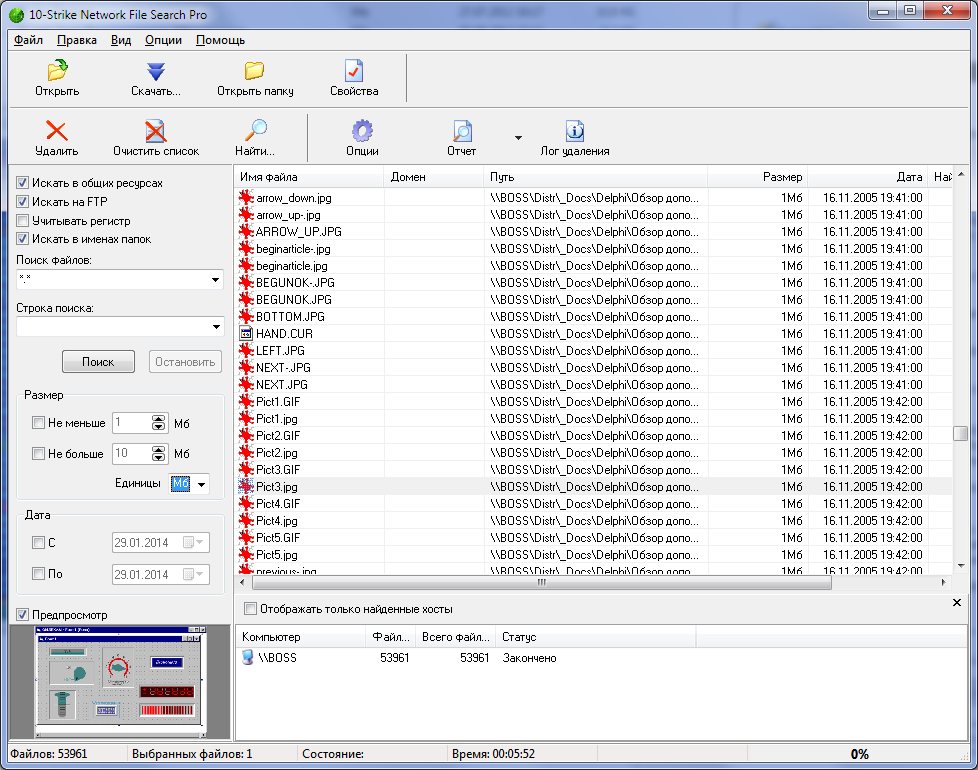
Task: Open Лог удаления info icon
Action: [x=574, y=131]
